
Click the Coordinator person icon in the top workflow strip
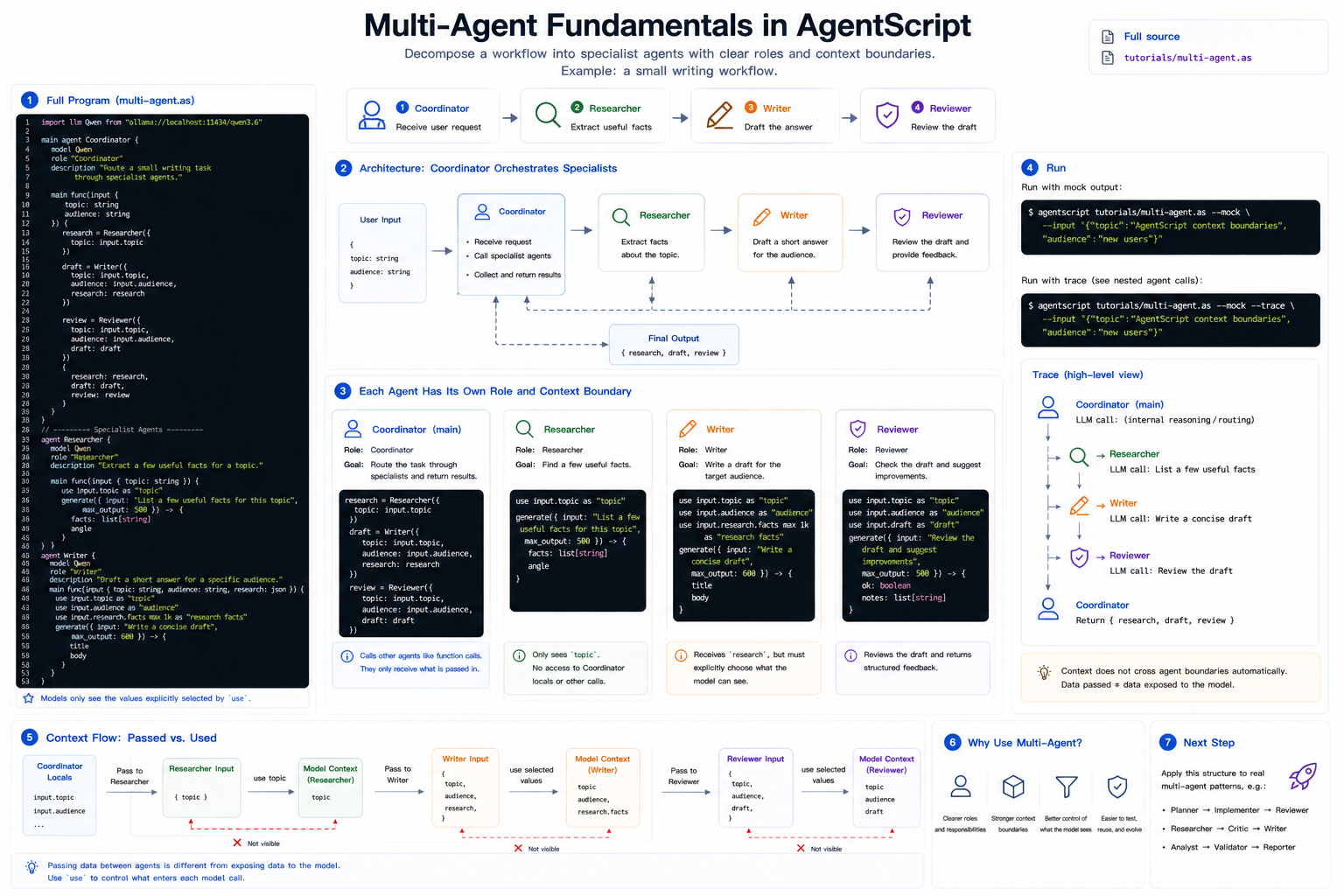[x=372, y=115]
